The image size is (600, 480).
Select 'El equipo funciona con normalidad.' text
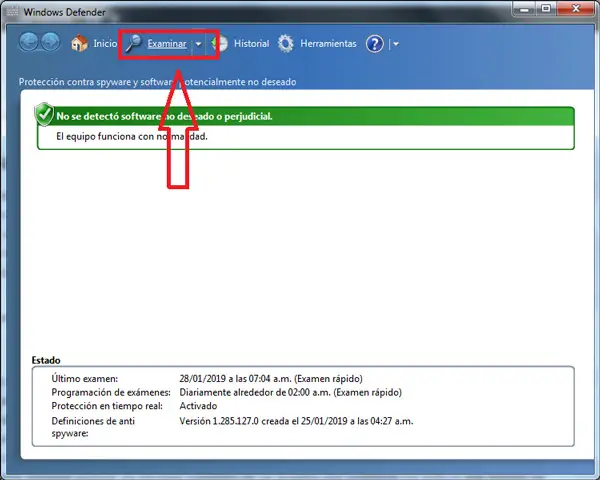click(132, 137)
